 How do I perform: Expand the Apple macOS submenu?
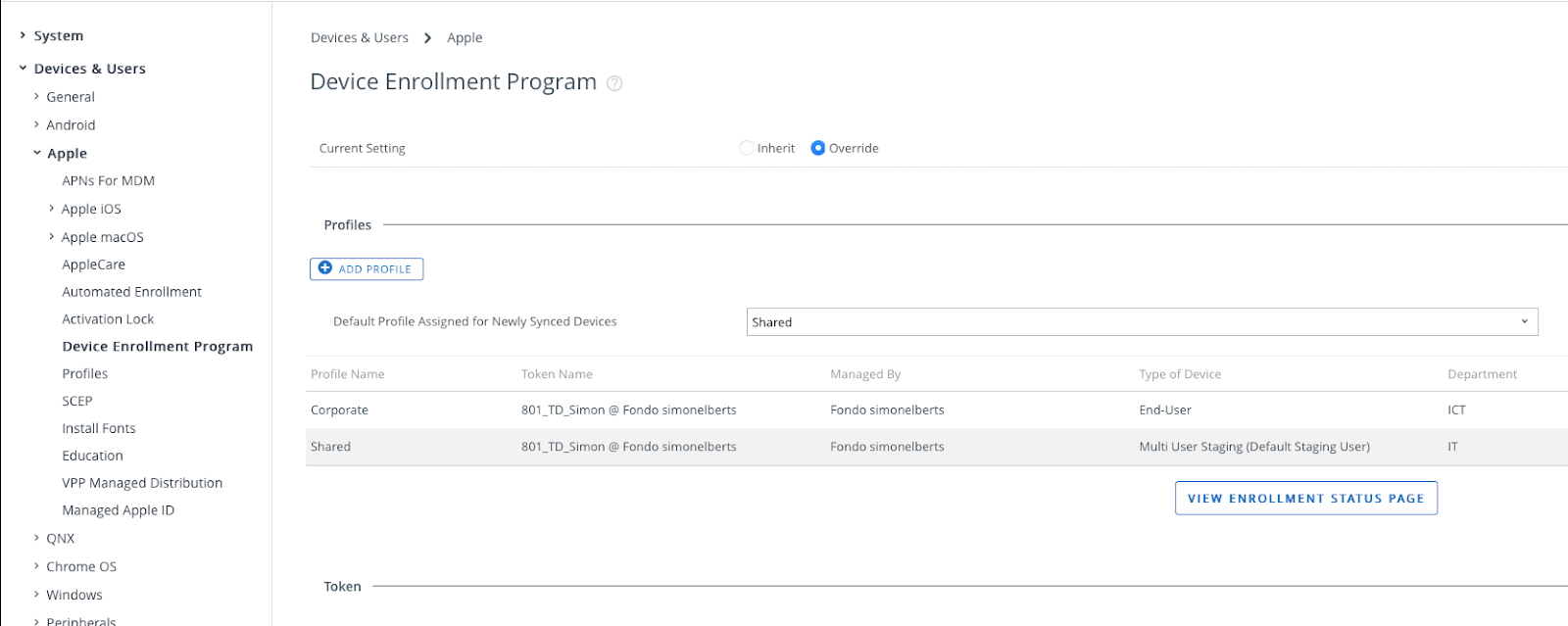52,237
